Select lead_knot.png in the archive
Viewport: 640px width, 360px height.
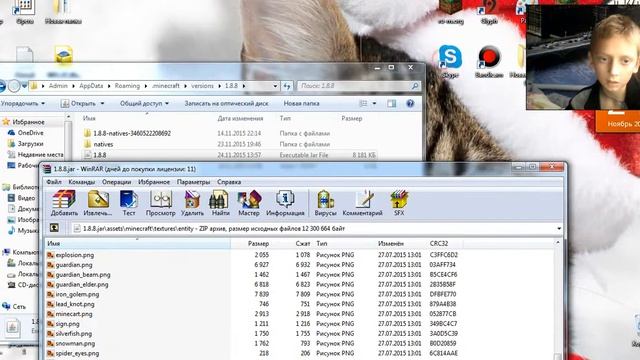(75, 304)
